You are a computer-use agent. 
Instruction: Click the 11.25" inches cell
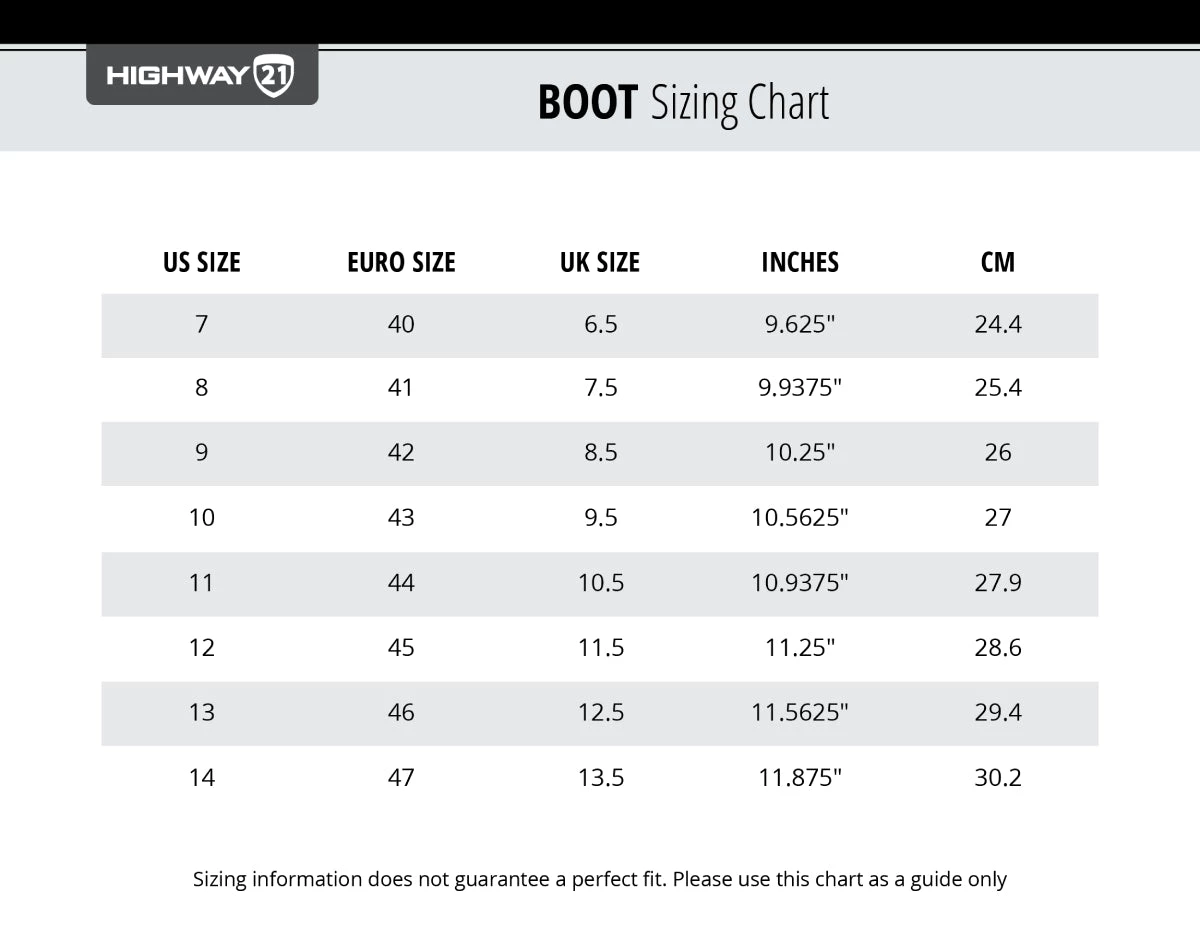[800, 648]
